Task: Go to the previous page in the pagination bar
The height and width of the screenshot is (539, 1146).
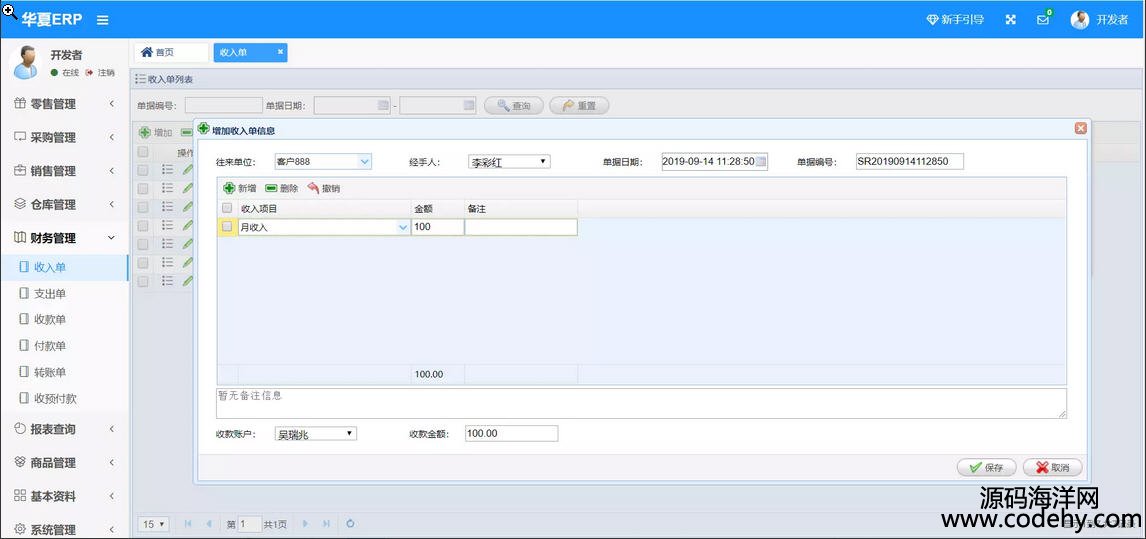Action: click(208, 524)
